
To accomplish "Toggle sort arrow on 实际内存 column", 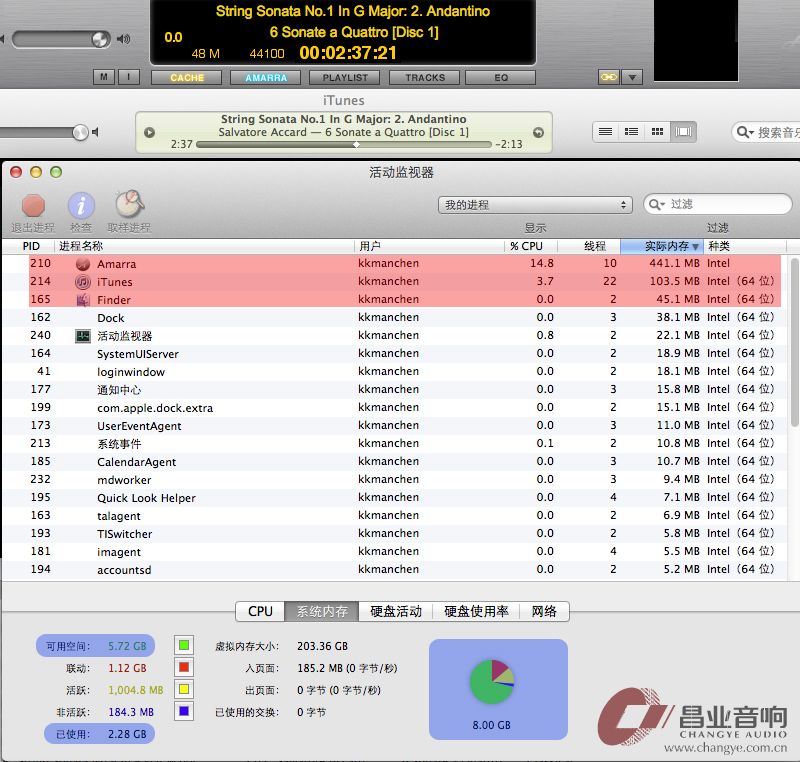I will coord(695,247).
